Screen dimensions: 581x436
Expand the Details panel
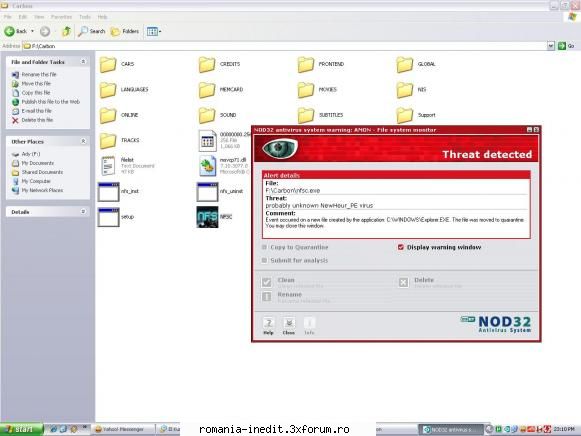coord(83,212)
